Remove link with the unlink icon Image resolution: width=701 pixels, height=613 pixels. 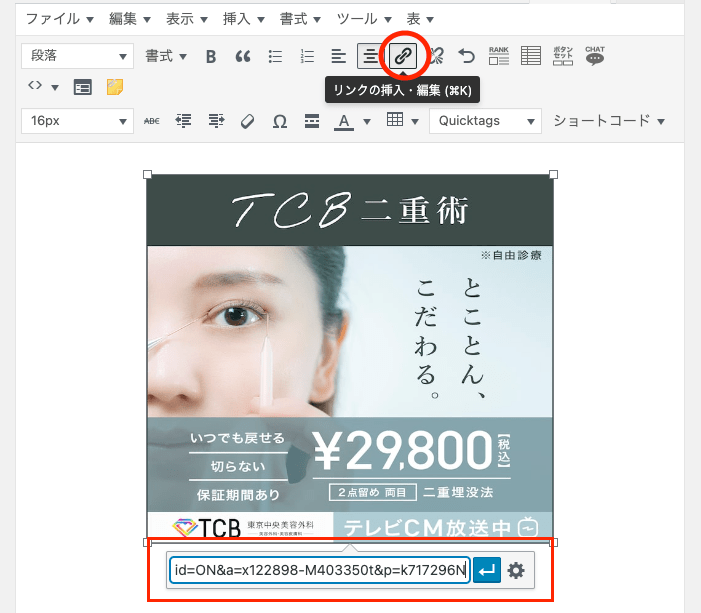[x=436, y=56]
